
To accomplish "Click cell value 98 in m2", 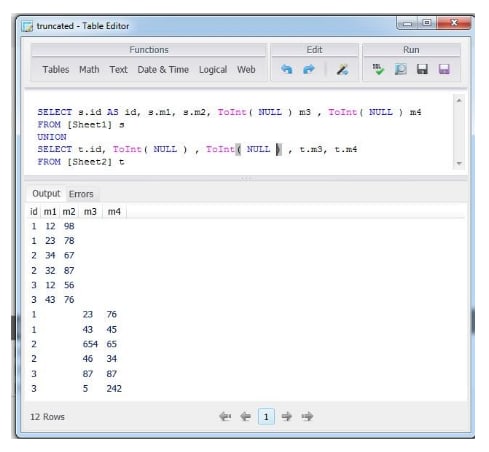I will point(69,226).
